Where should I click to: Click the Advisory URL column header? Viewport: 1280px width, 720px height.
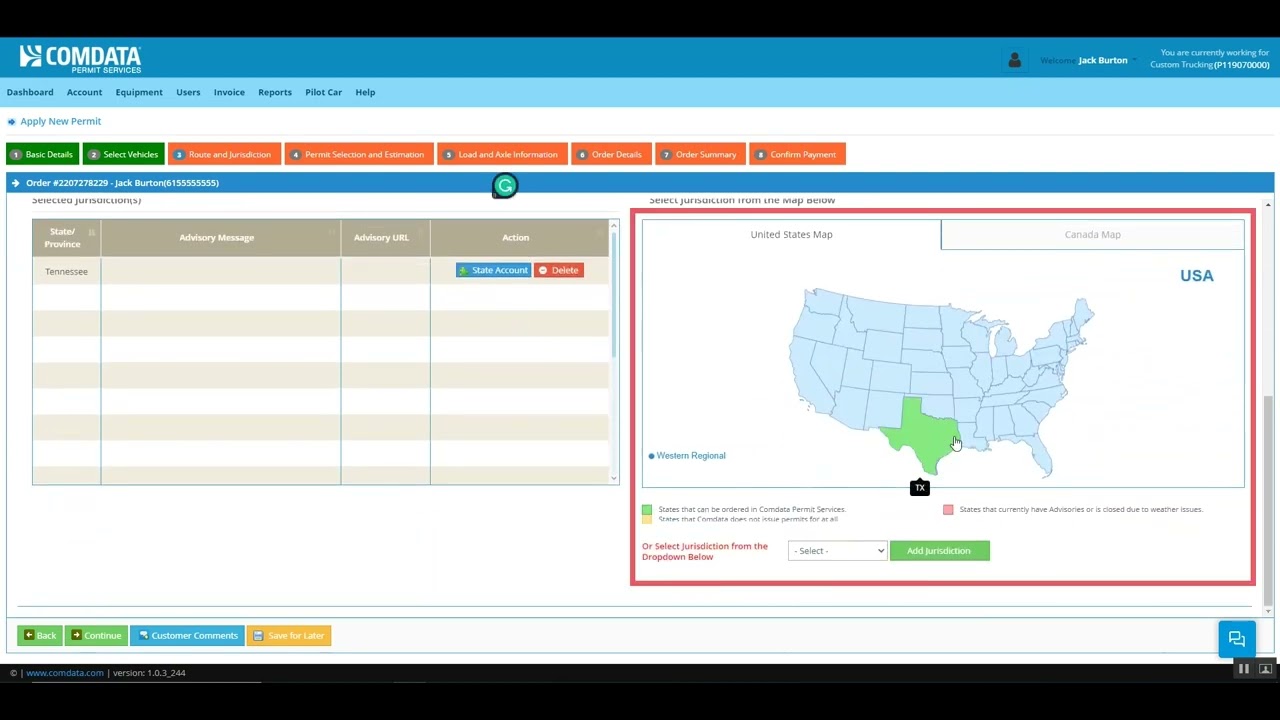(385, 238)
